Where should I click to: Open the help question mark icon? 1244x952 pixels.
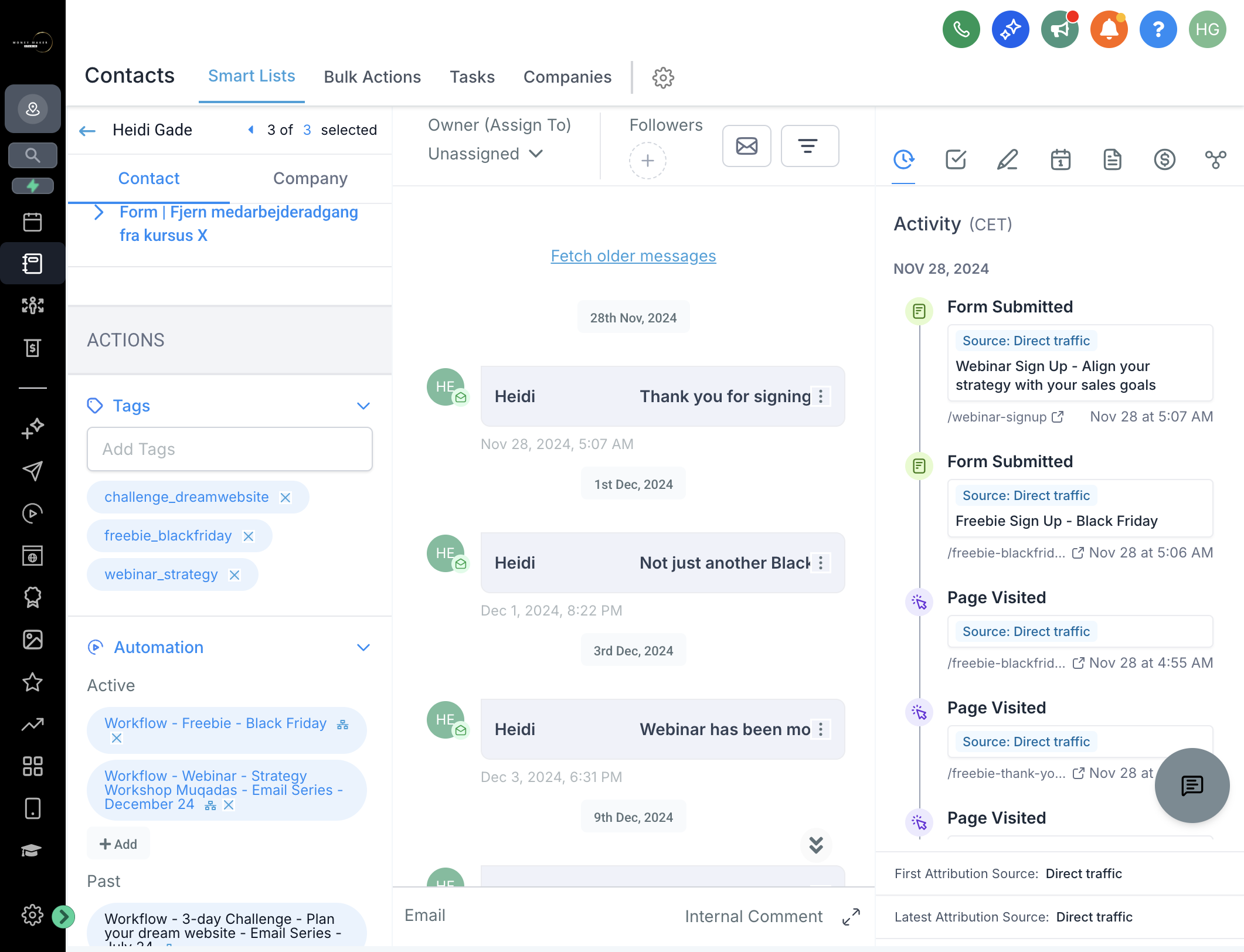(x=1158, y=29)
